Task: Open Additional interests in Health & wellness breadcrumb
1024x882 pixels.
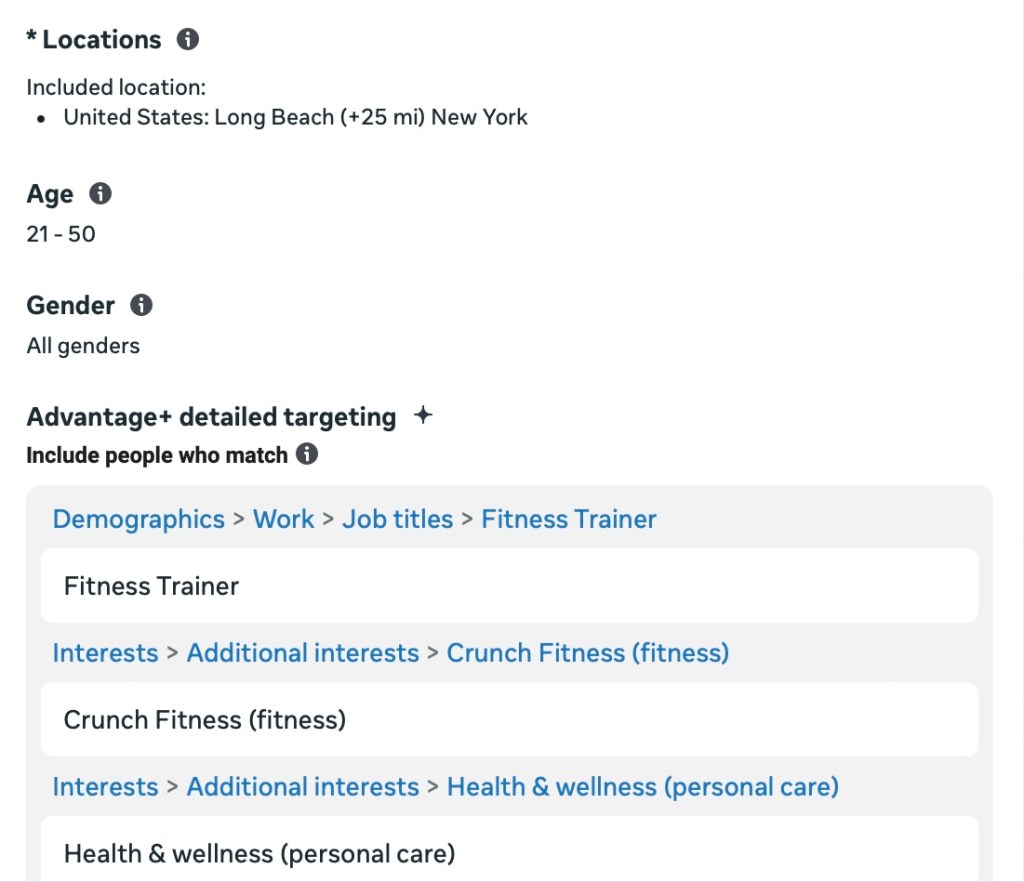Action: tap(303, 787)
